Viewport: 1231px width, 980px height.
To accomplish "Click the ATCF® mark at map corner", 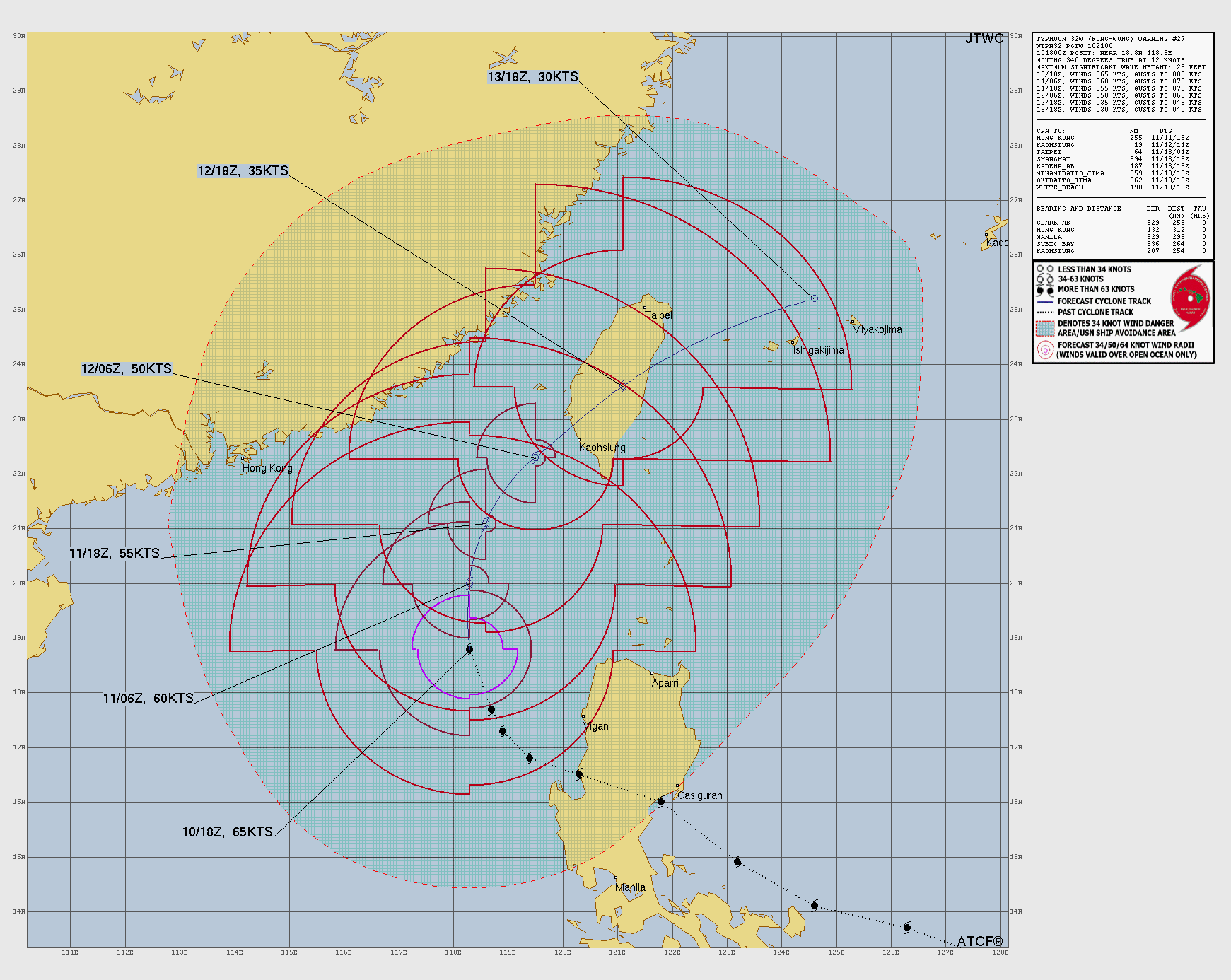I will point(979,941).
